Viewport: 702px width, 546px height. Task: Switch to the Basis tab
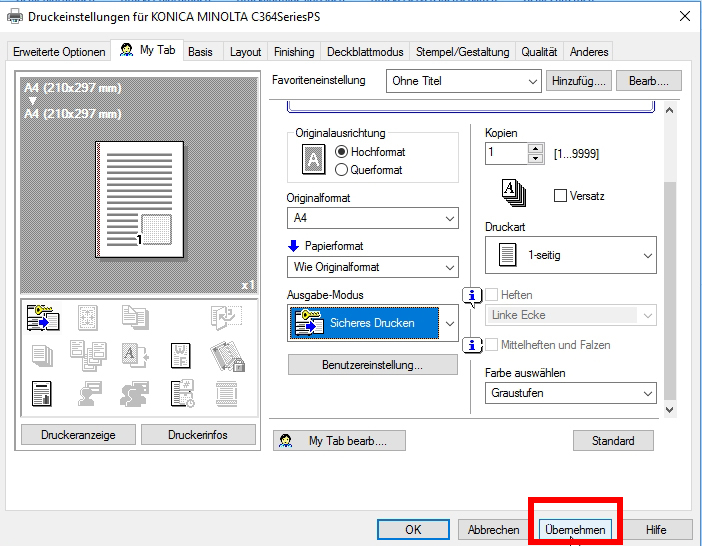point(201,52)
